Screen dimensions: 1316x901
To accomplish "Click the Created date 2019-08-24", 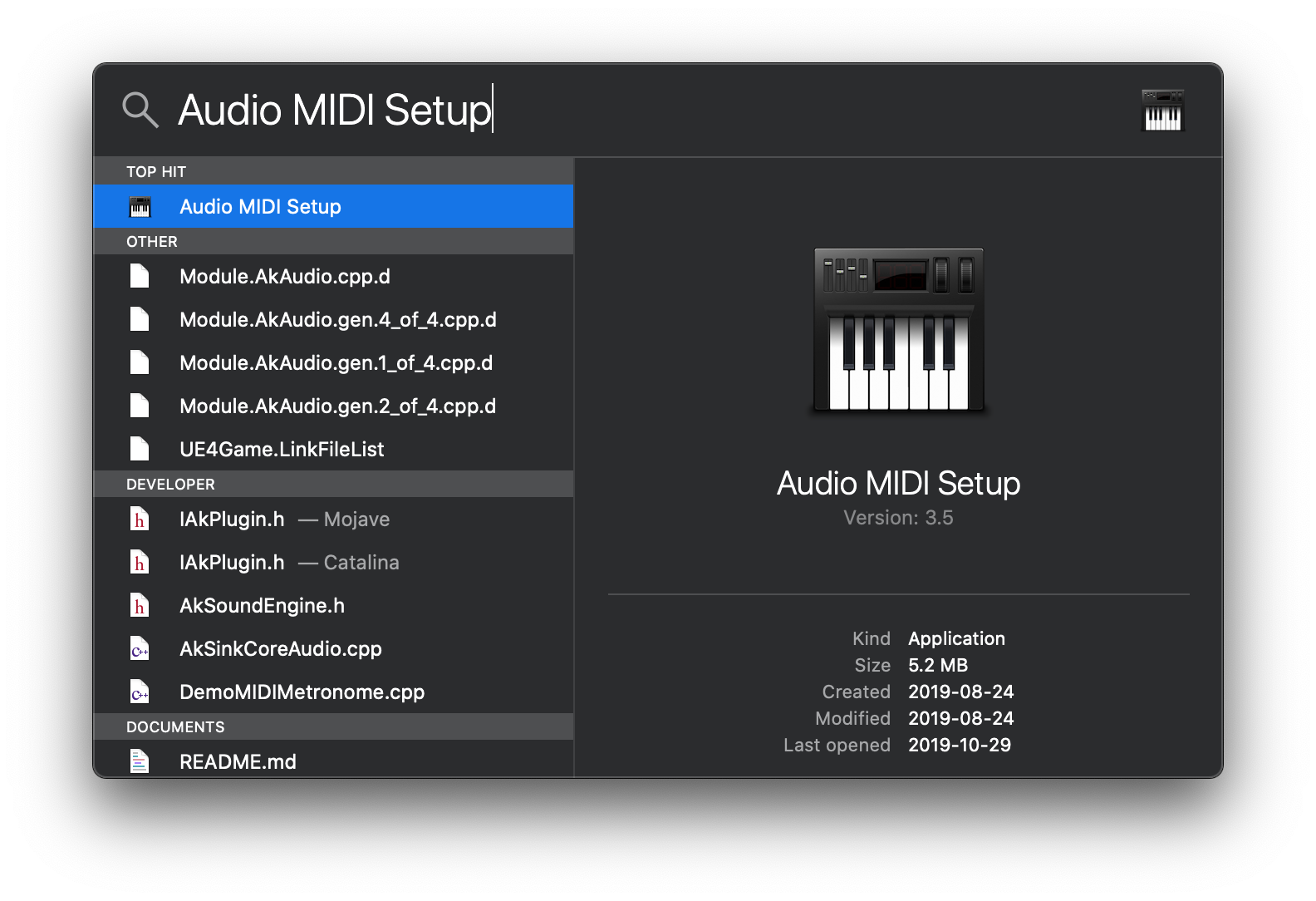I will point(961,692).
